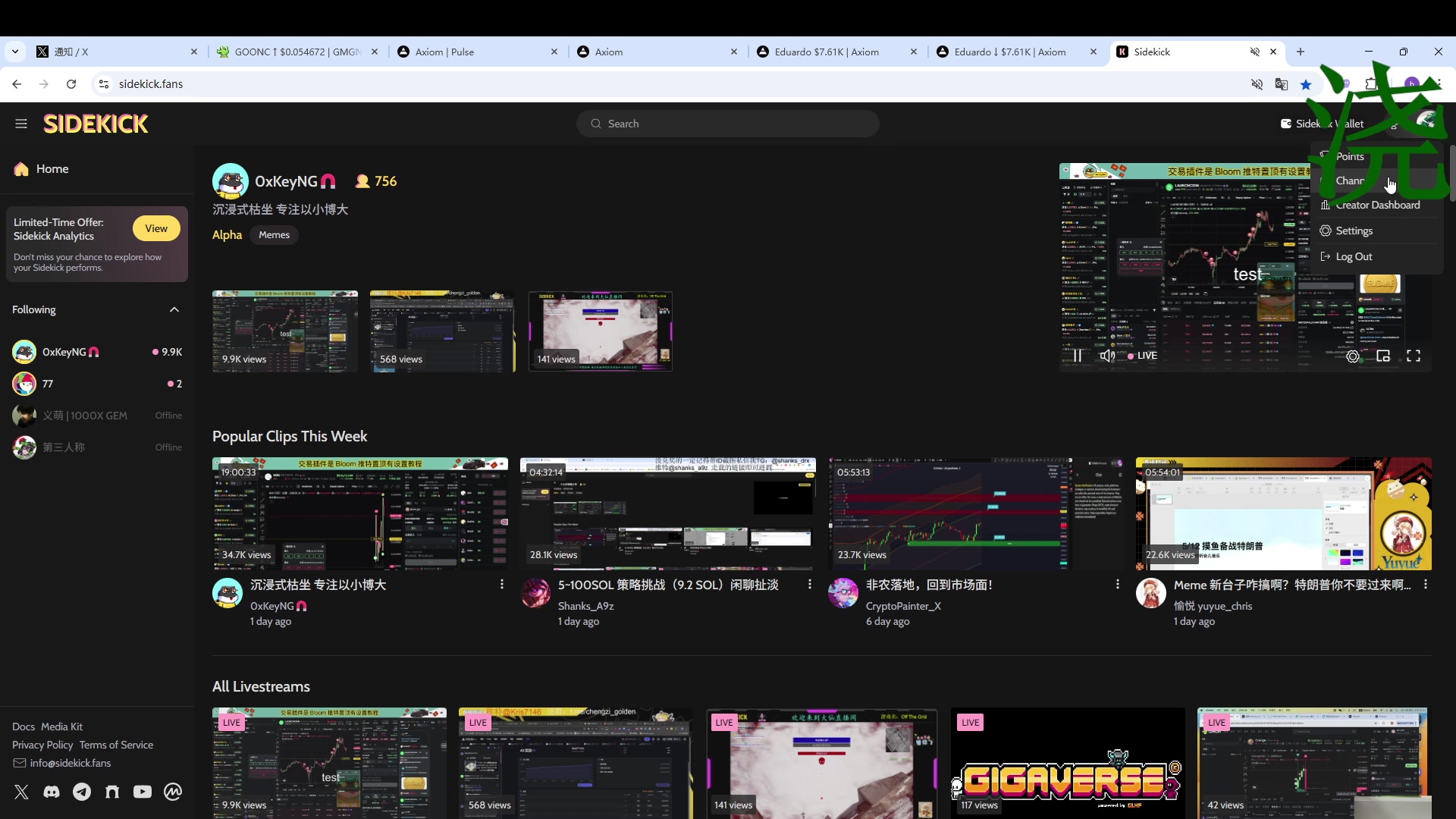Enable picture-in-picture on player
Image resolution: width=1456 pixels, height=819 pixels.
coord(1383,356)
